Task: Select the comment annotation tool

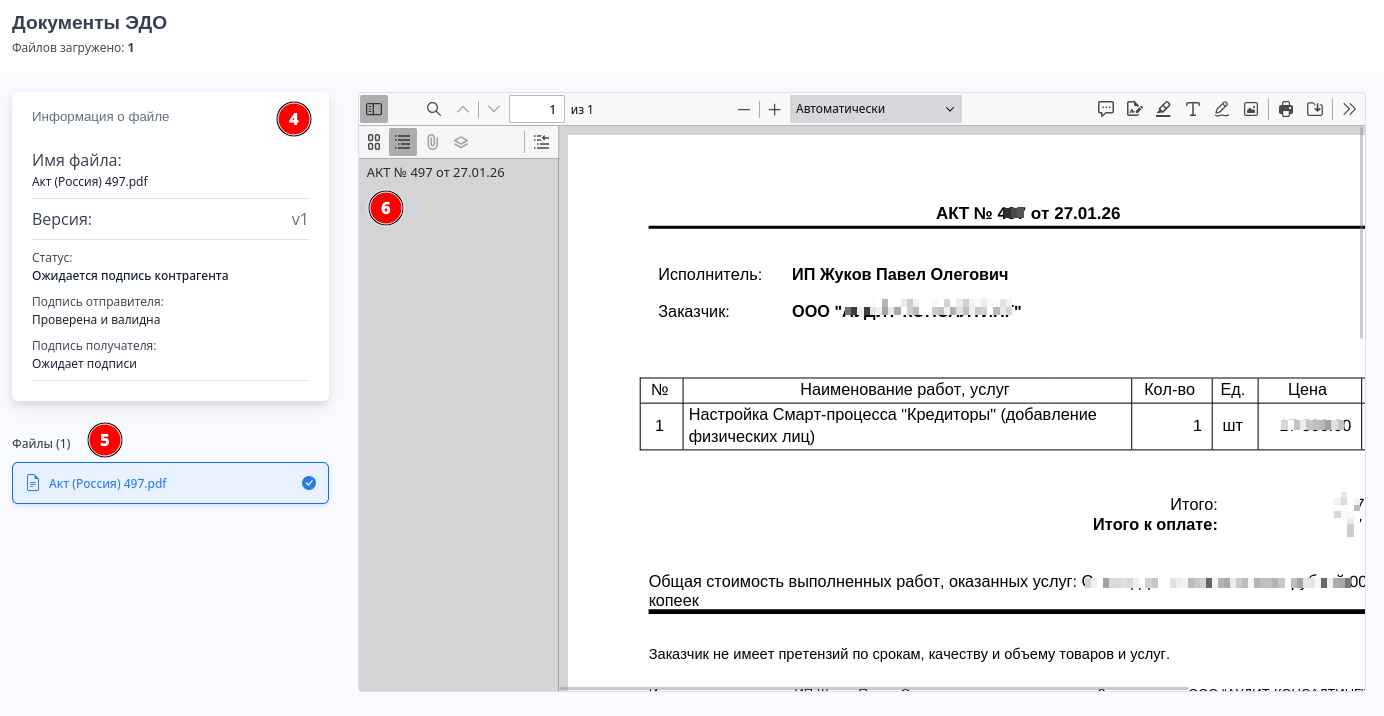Action: pyautogui.click(x=1106, y=109)
